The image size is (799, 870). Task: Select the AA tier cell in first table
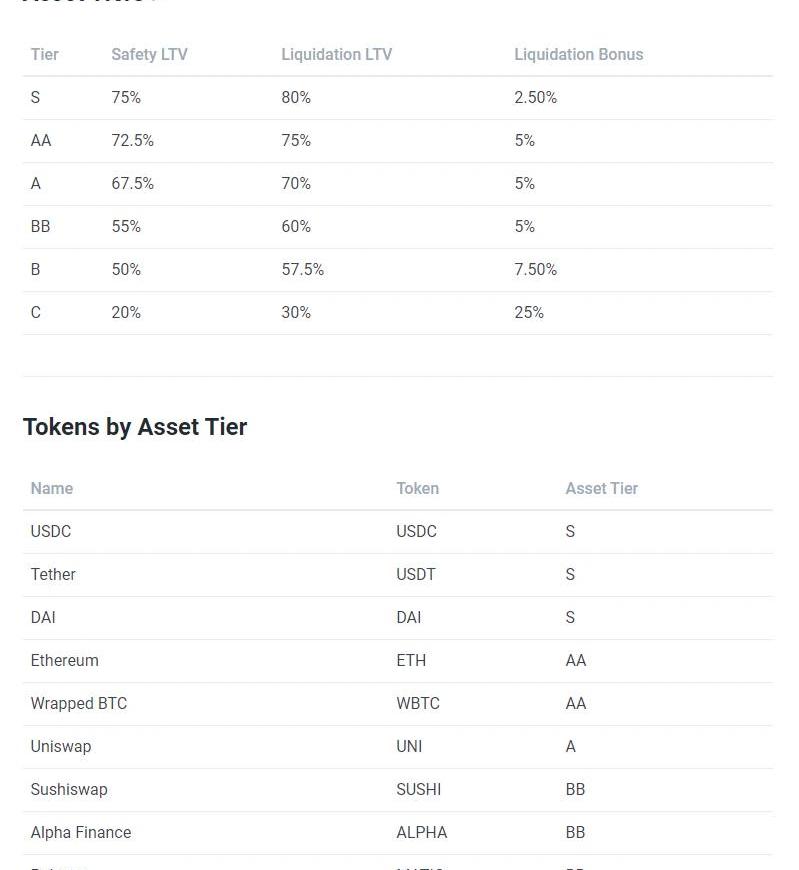click(x=41, y=141)
